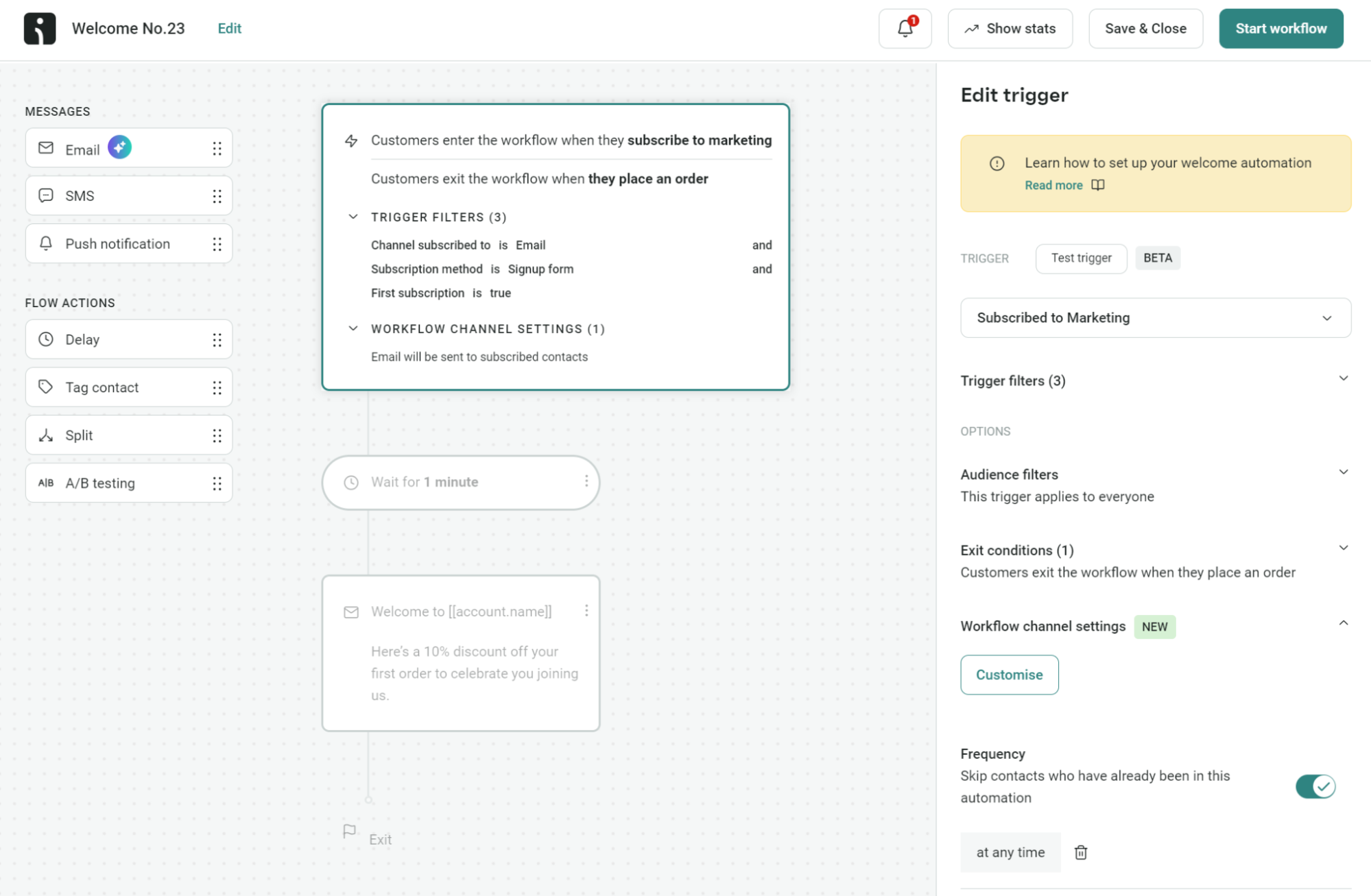Image resolution: width=1371 pixels, height=896 pixels.
Task: Click the Split flow action icon
Action: (45, 435)
